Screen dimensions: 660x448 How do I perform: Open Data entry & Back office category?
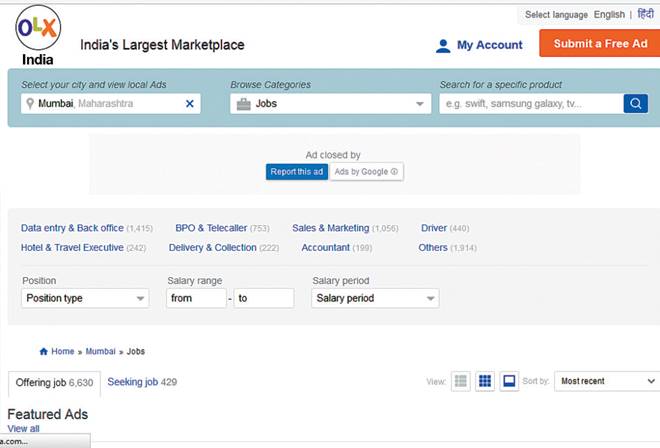click(x=72, y=228)
